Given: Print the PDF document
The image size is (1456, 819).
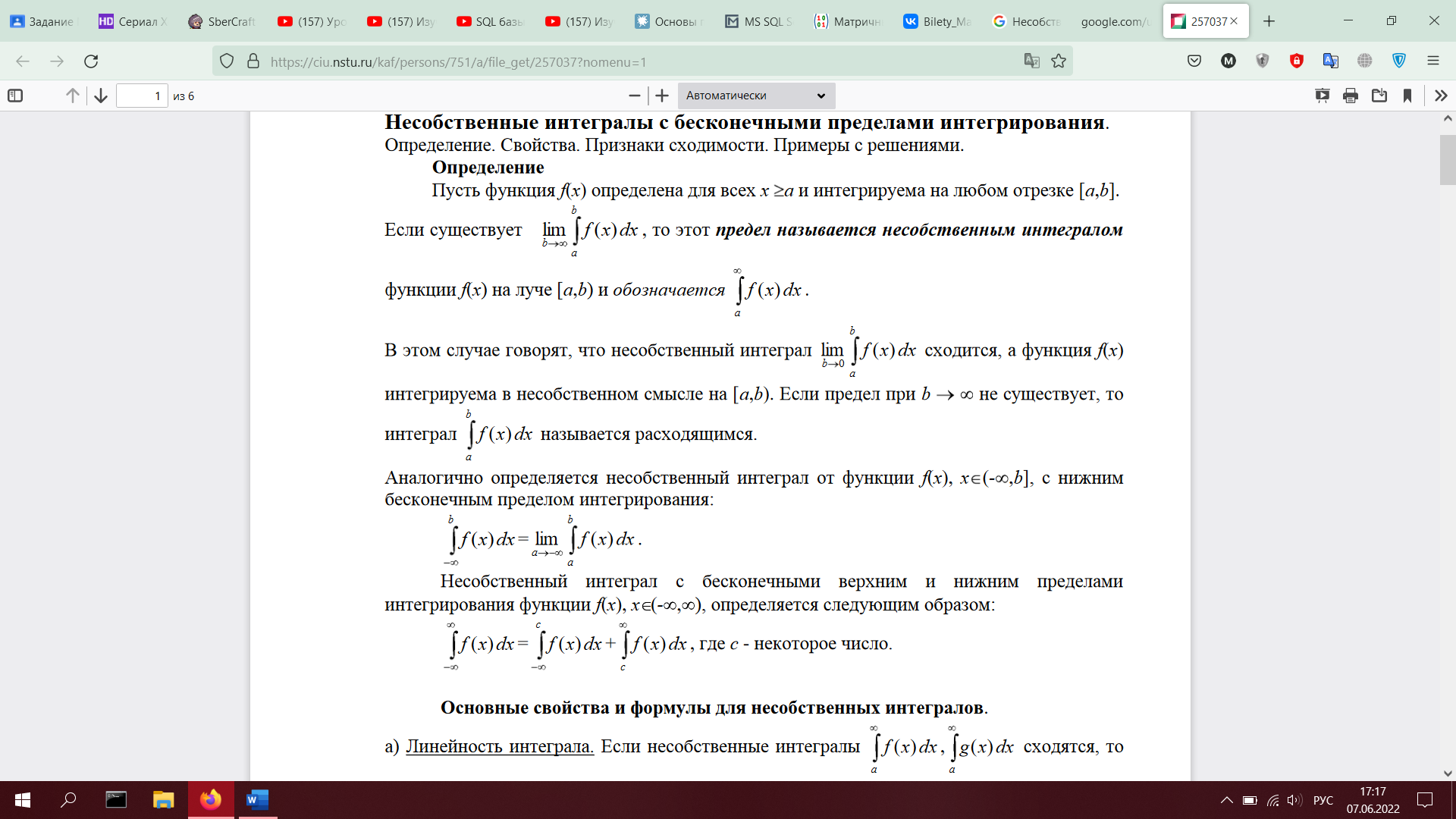Looking at the screenshot, I should (x=1351, y=96).
